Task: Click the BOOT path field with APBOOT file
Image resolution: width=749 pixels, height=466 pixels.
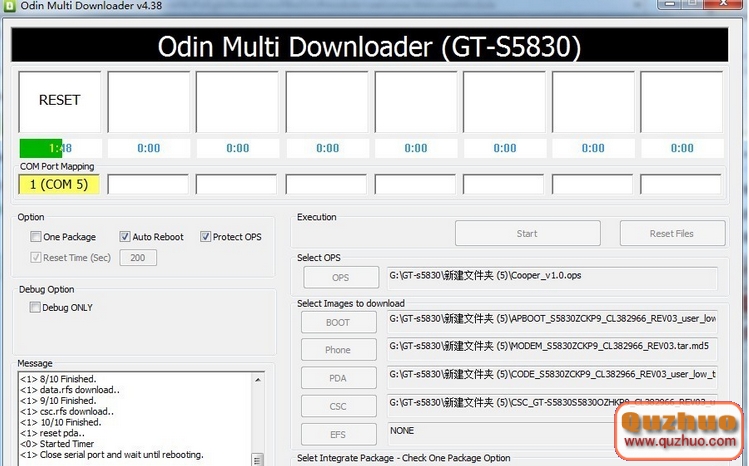Action: [552, 322]
